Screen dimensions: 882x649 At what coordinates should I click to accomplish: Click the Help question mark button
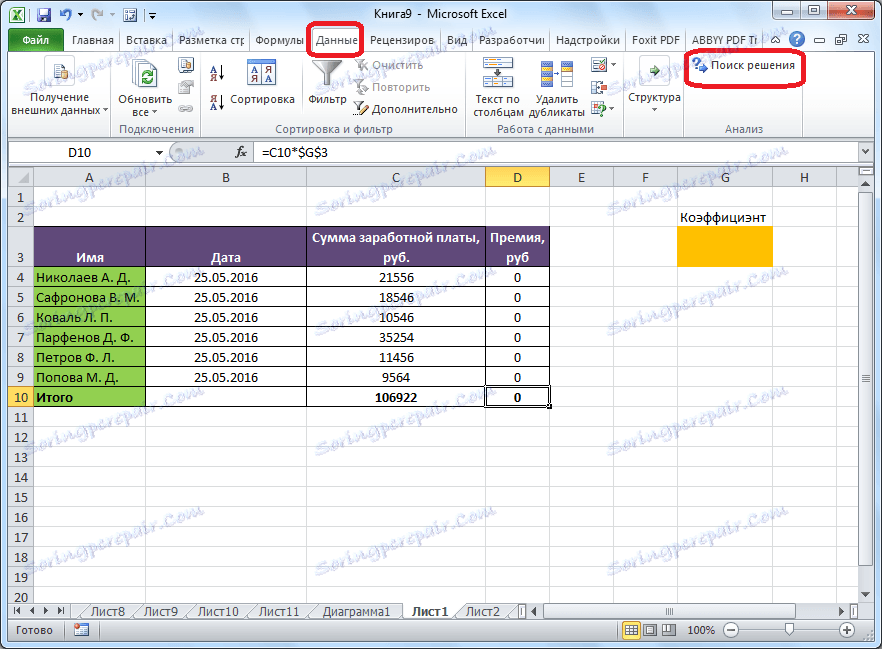click(798, 39)
